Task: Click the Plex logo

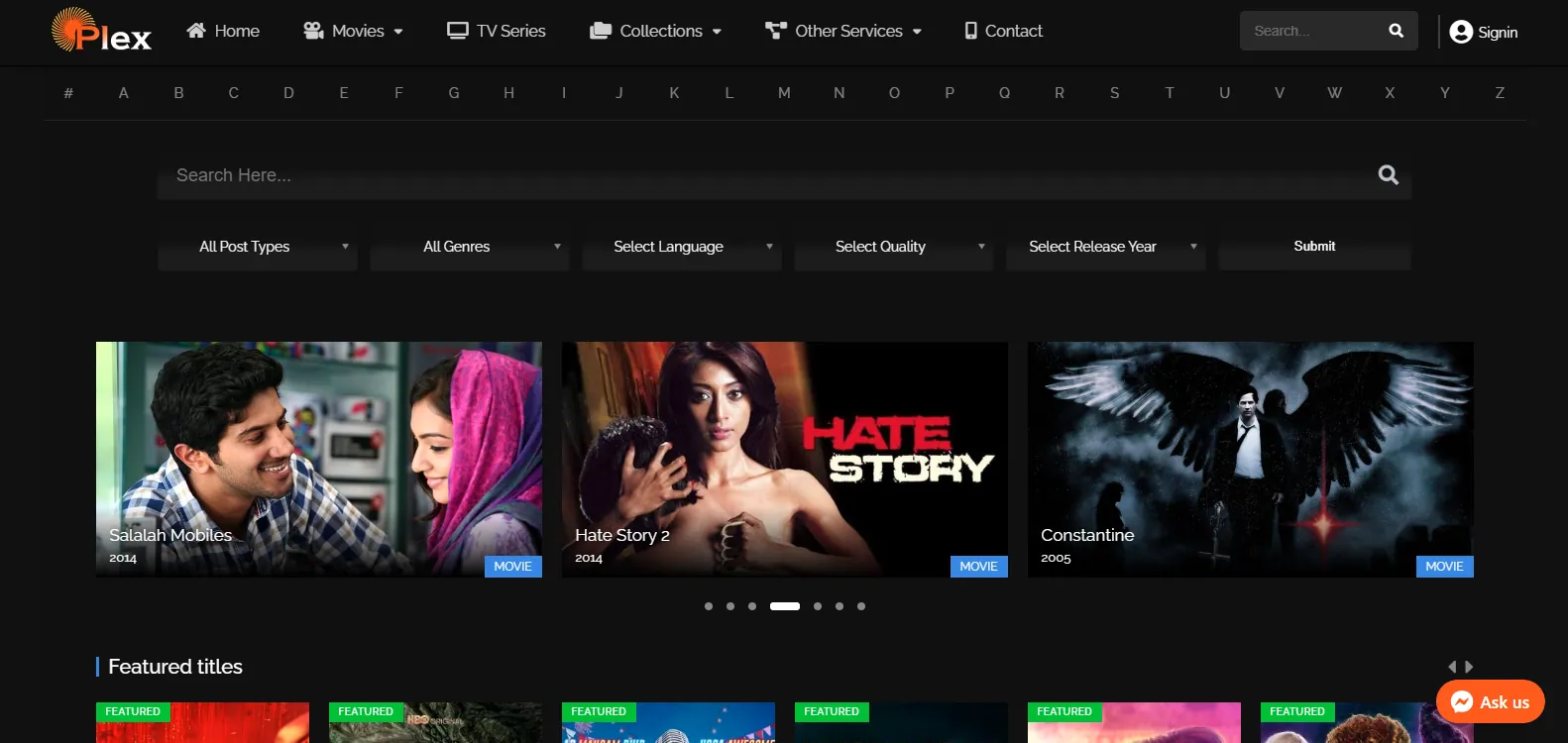Action: click(x=101, y=30)
